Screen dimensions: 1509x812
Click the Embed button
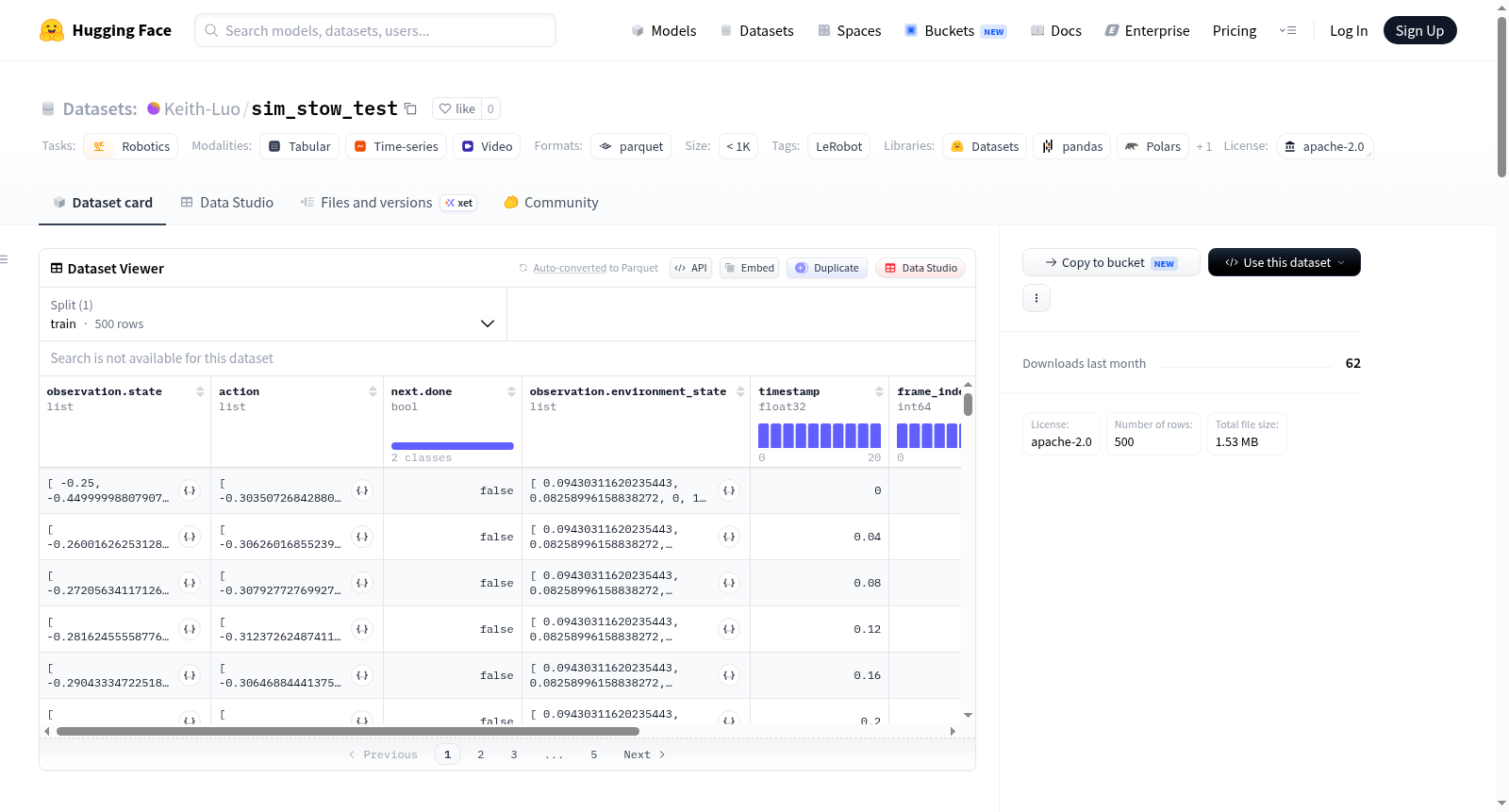tap(750, 268)
